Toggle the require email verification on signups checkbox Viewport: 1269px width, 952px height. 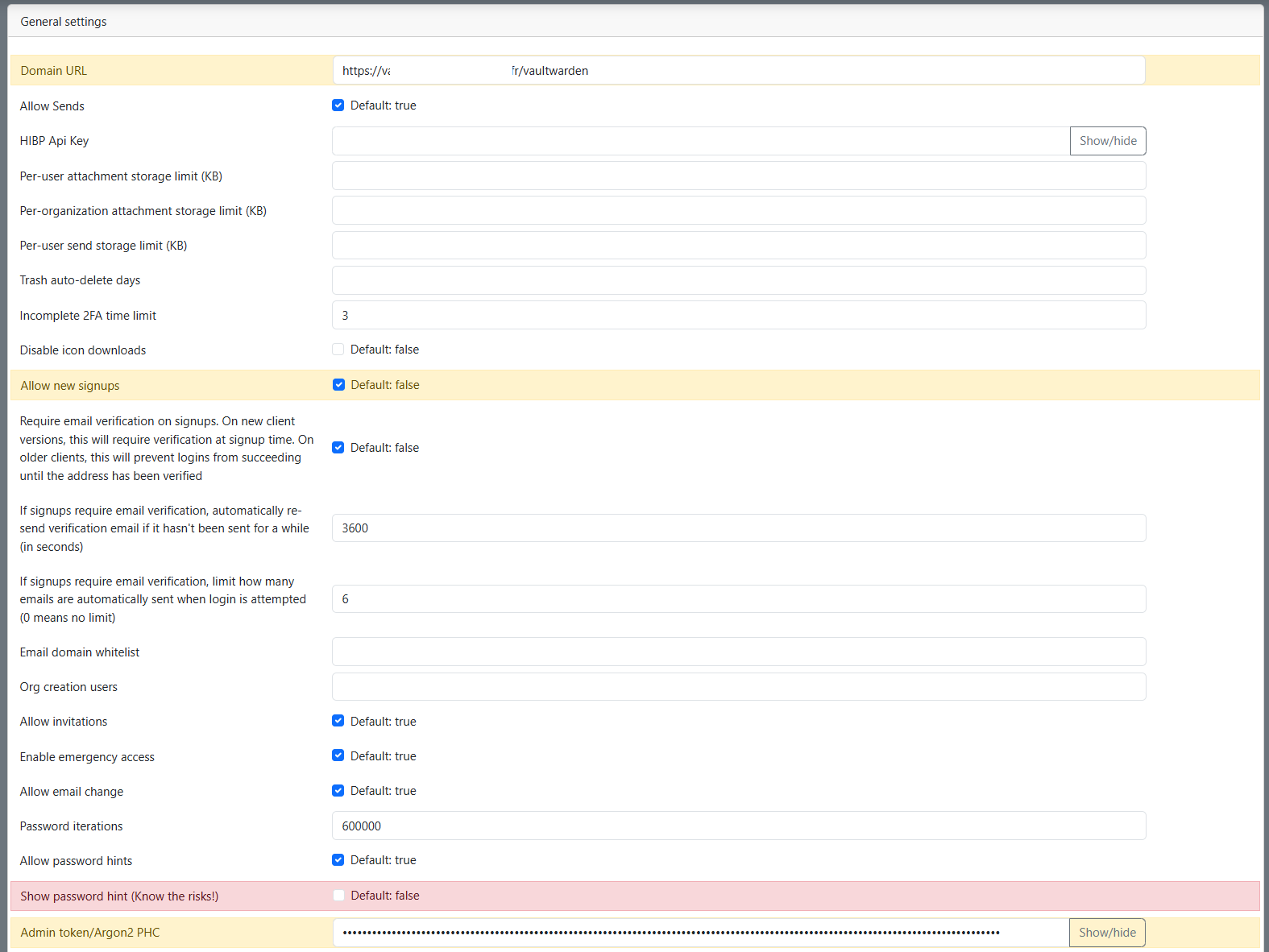click(x=338, y=448)
